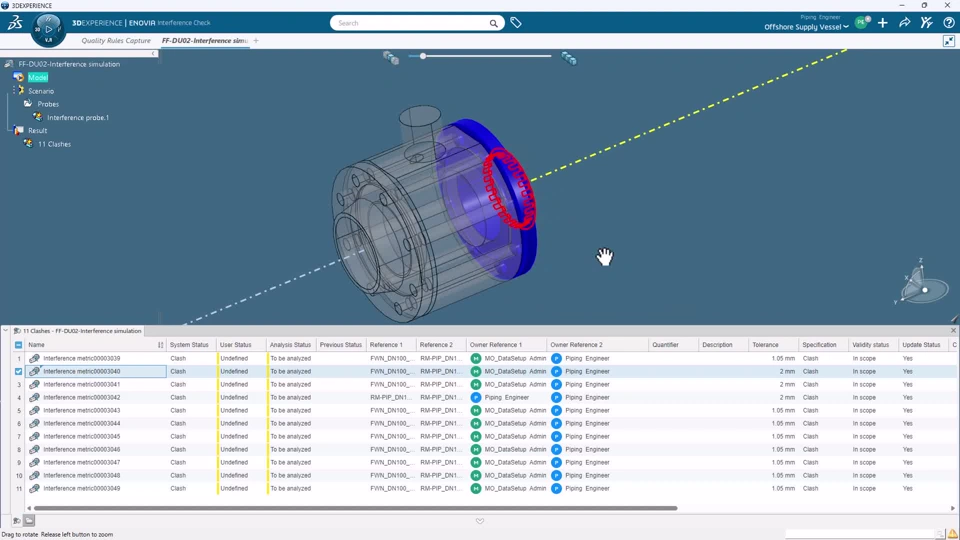960x540 pixels.
Task: Click the plus add-content icon
Action: [883, 23]
